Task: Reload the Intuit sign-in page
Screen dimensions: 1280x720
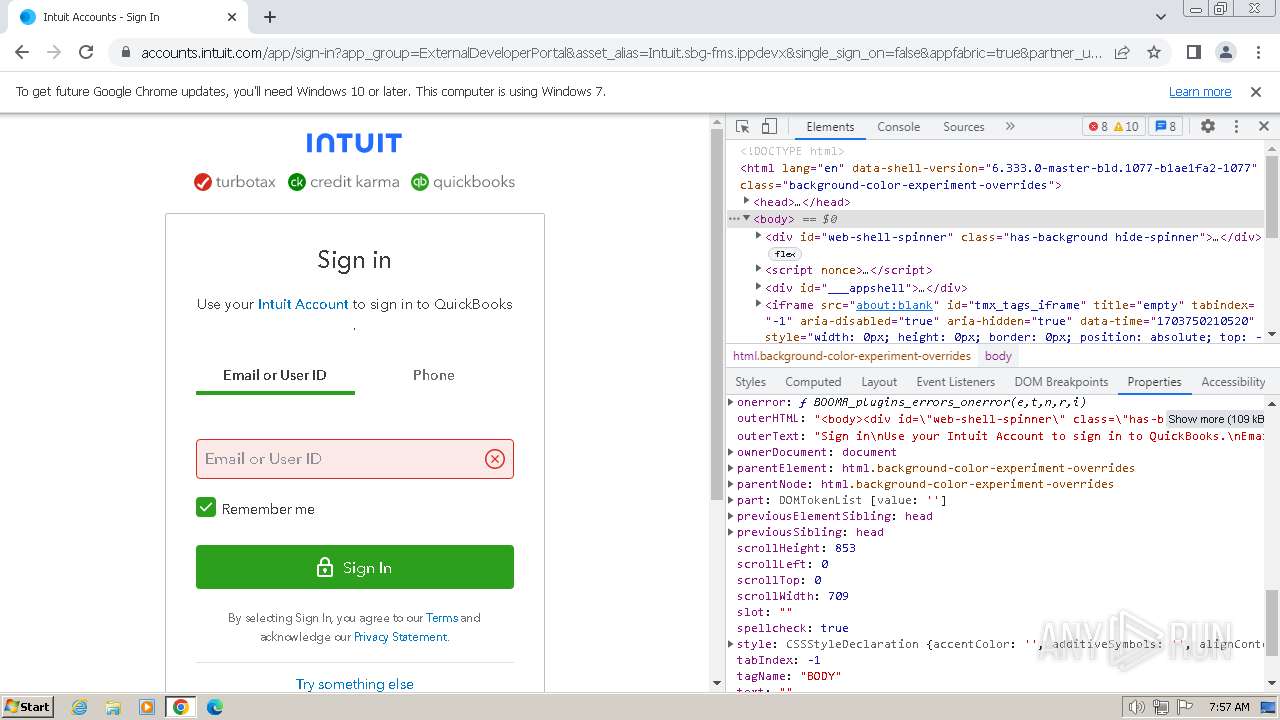Action: coord(86,52)
